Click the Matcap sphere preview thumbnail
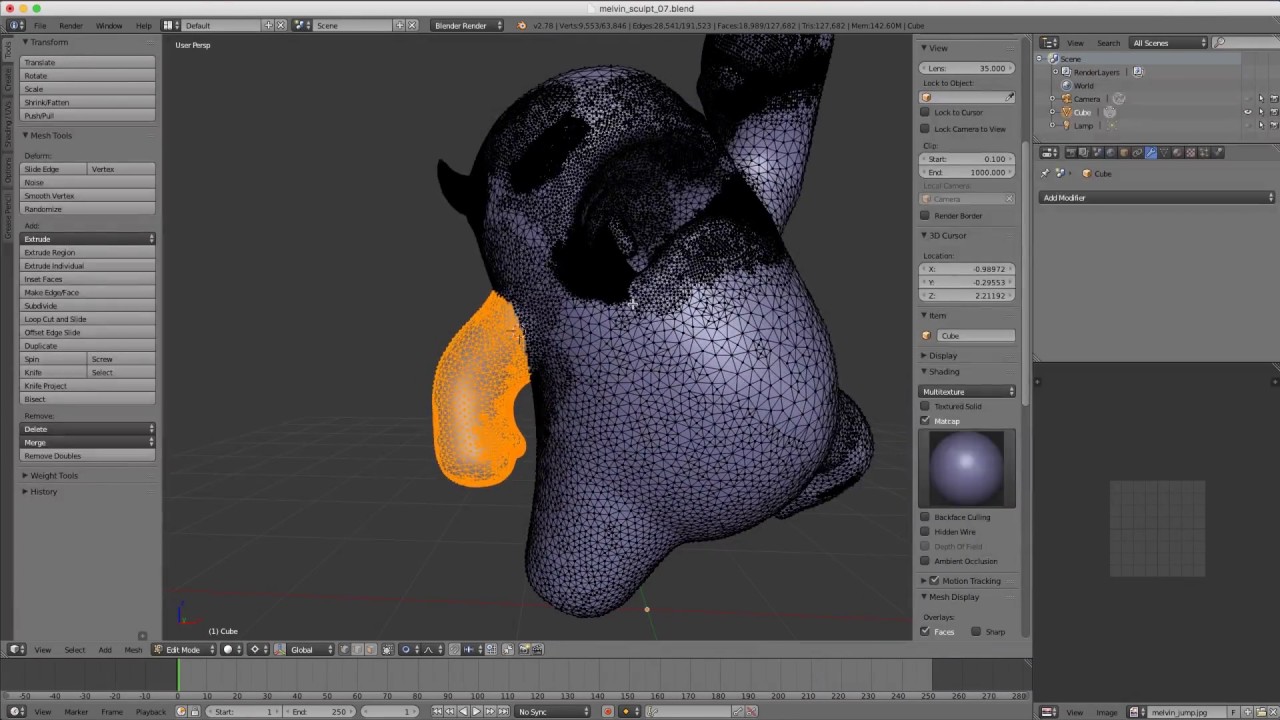This screenshot has width=1280, height=720. (x=967, y=468)
